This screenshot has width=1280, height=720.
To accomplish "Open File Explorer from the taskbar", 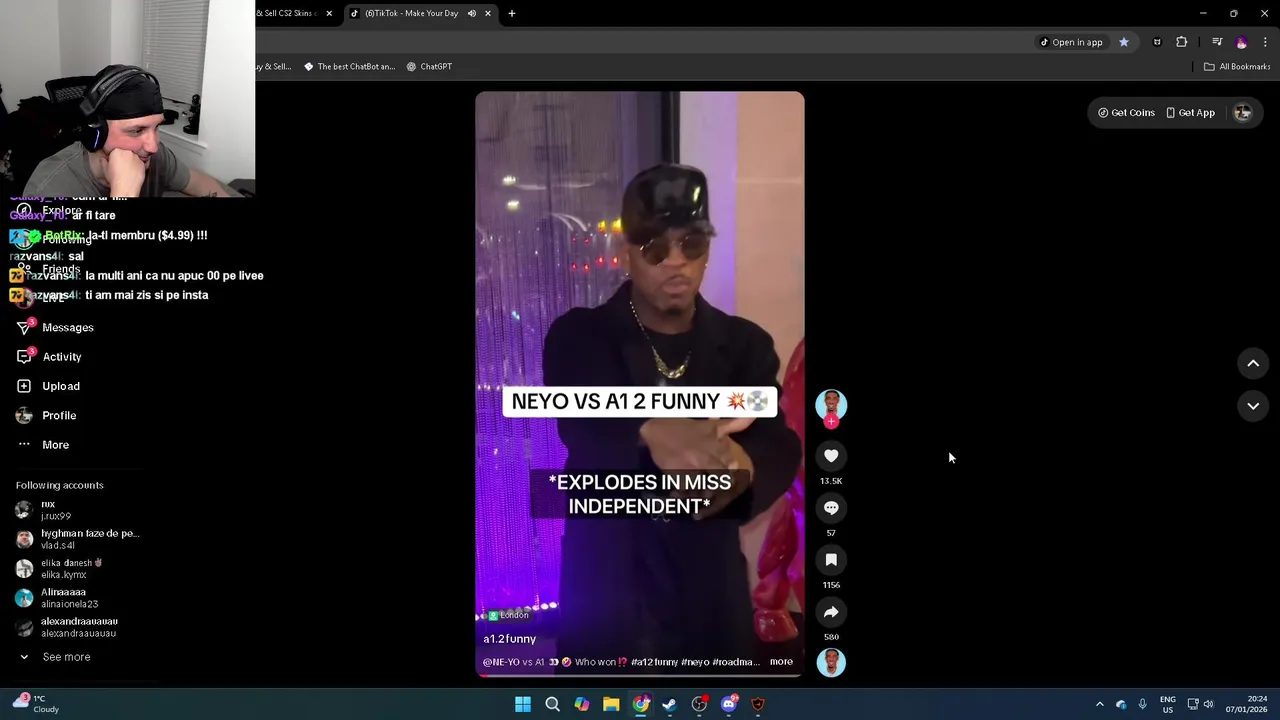I will click(x=611, y=705).
